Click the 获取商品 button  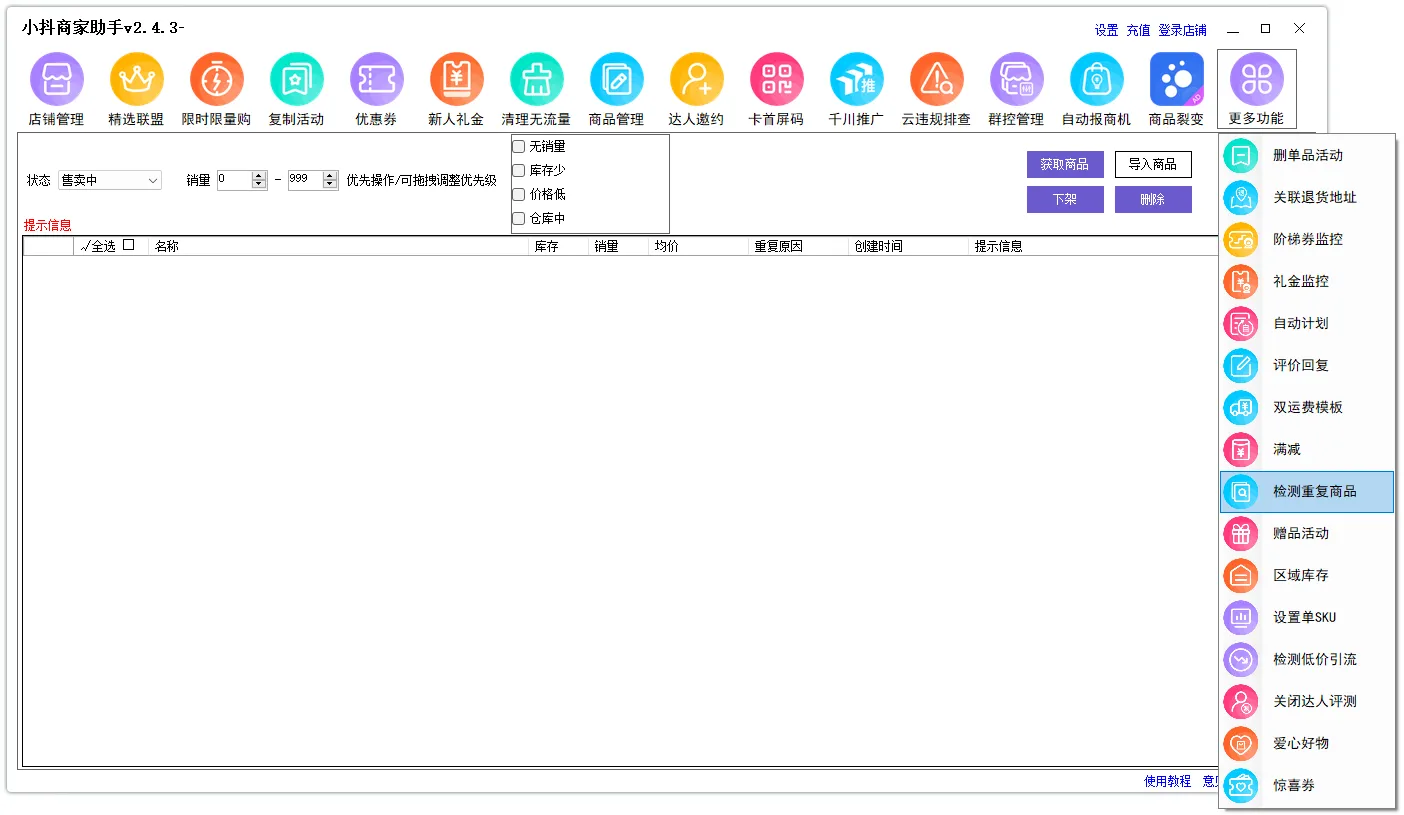[x=1064, y=164]
